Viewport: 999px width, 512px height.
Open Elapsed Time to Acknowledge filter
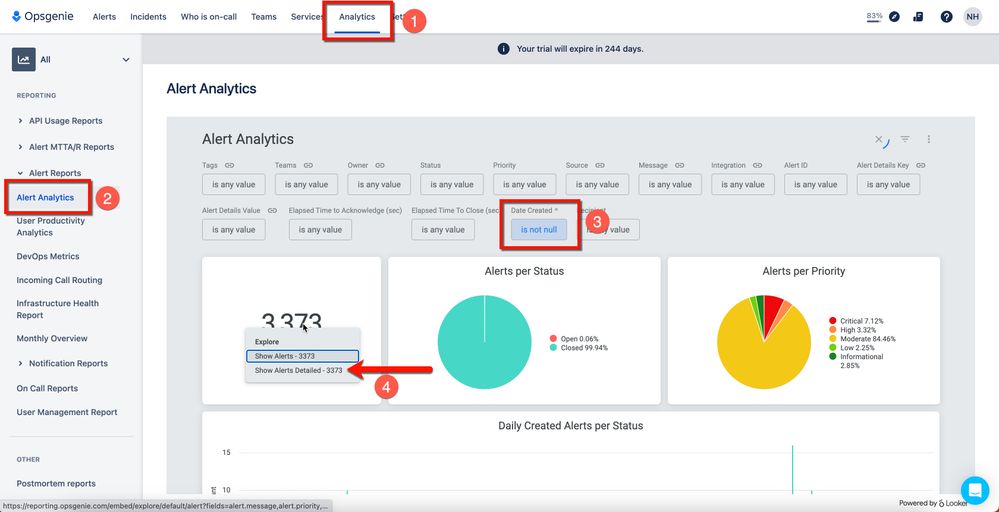click(320, 230)
